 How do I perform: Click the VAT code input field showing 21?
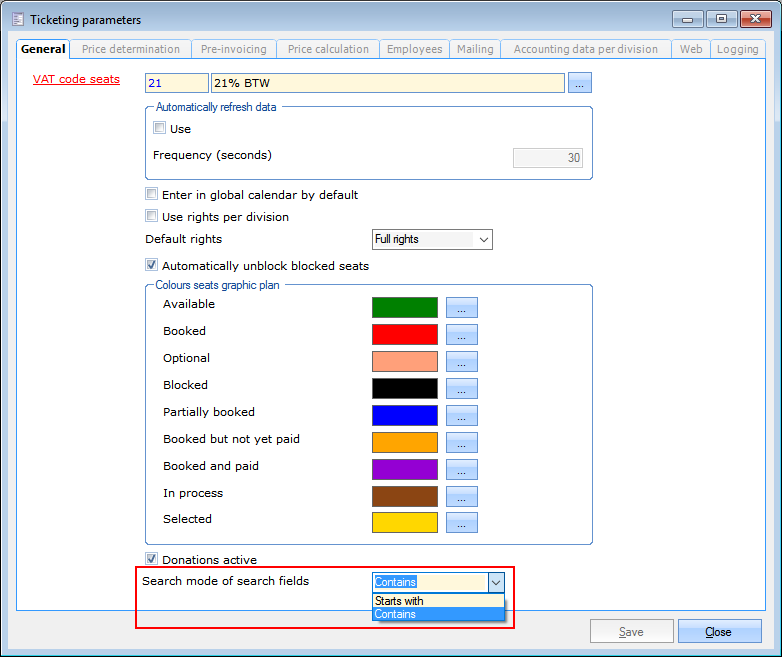tap(176, 82)
